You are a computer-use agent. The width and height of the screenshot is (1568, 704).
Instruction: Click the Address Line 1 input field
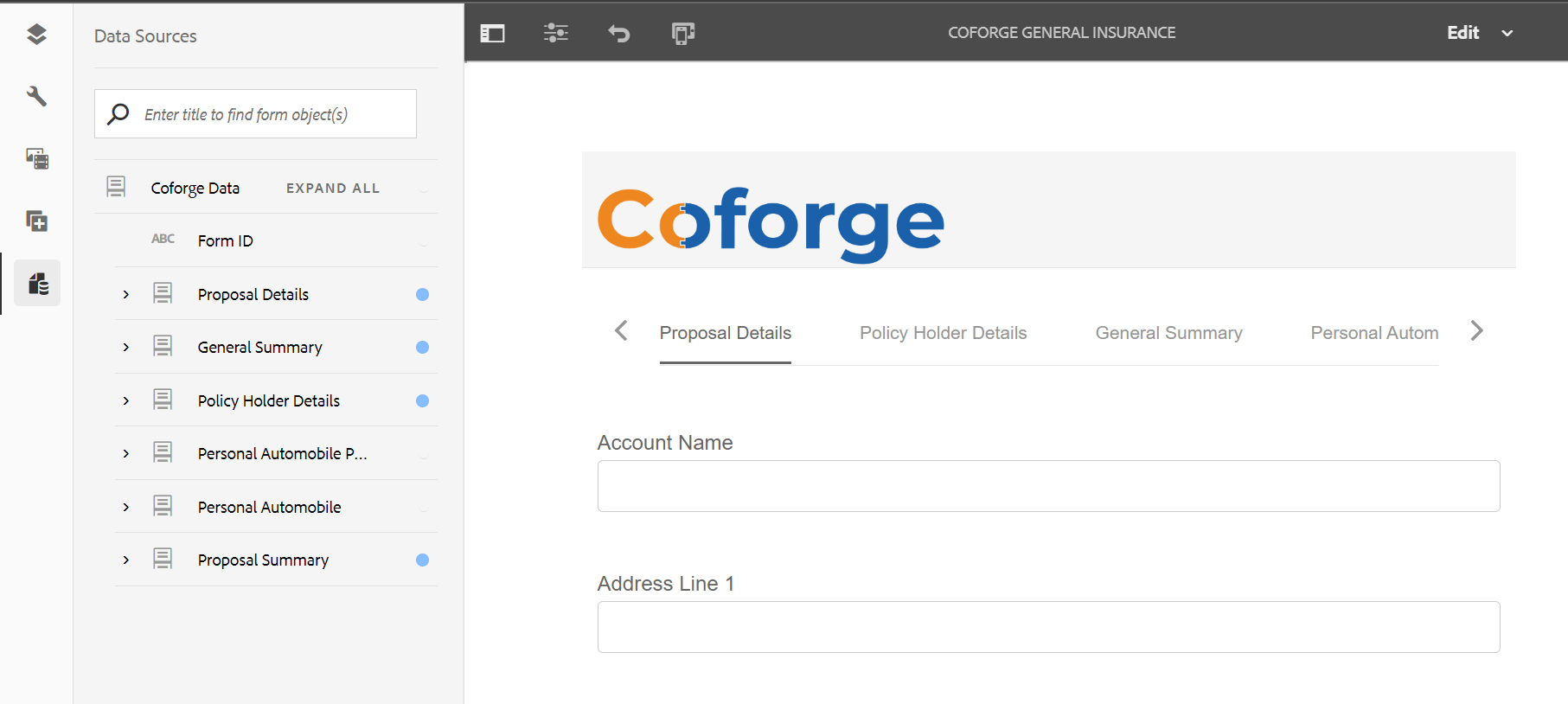(x=1048, y=627)
